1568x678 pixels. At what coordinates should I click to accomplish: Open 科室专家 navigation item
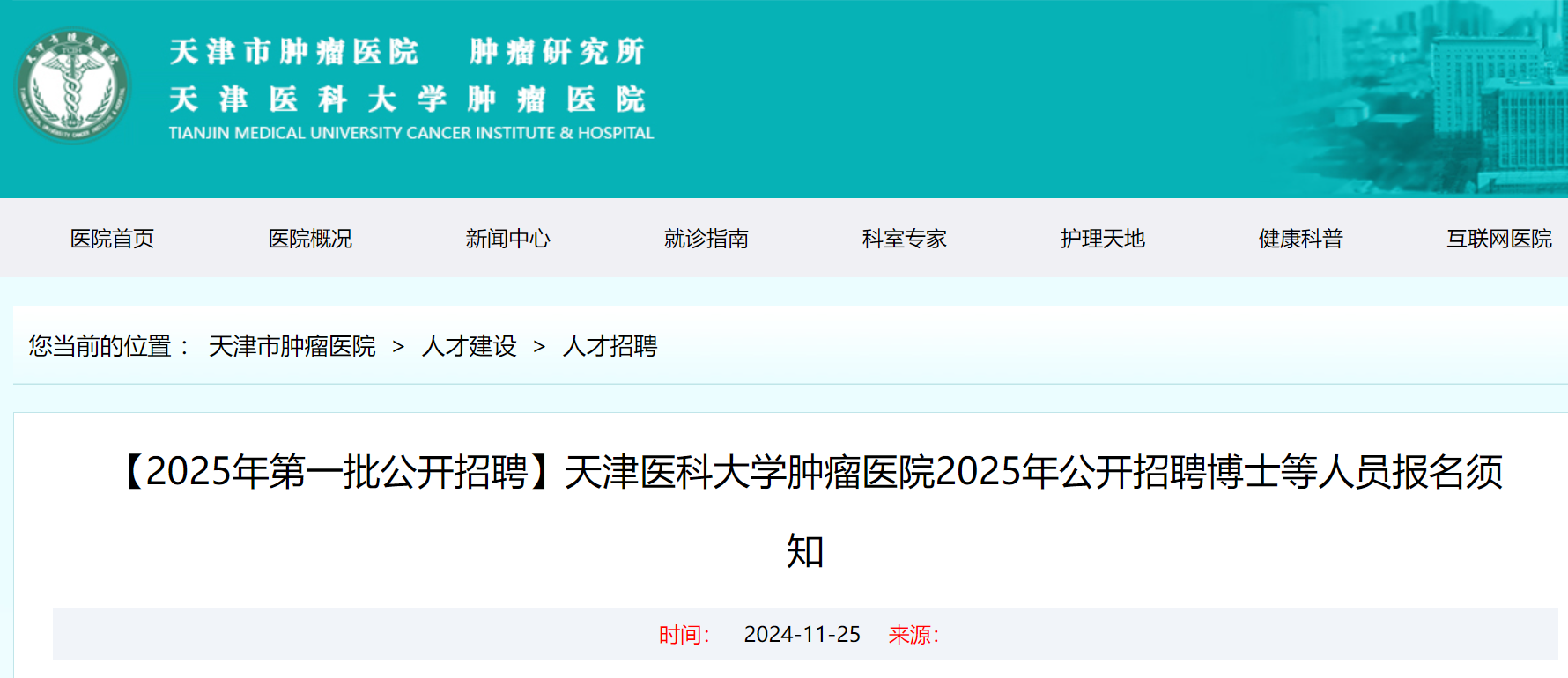coord(905,239)
